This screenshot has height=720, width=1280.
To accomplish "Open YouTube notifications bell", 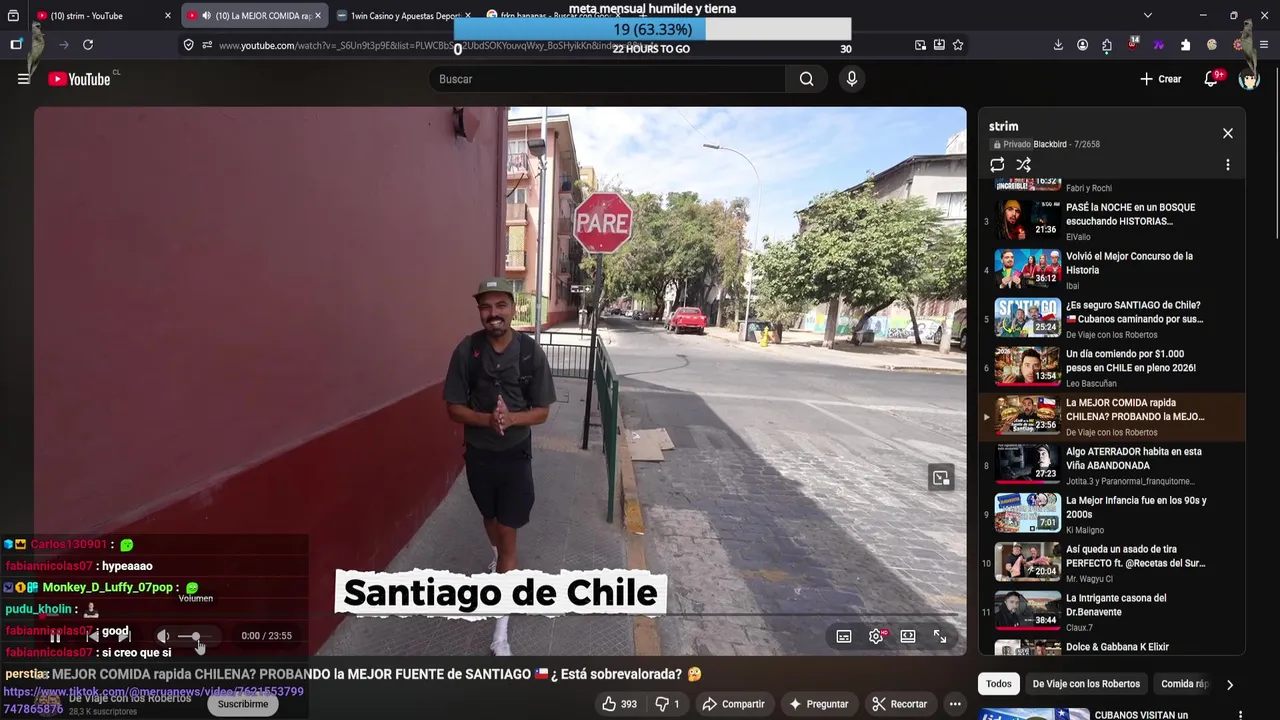I will [1211, 79].
